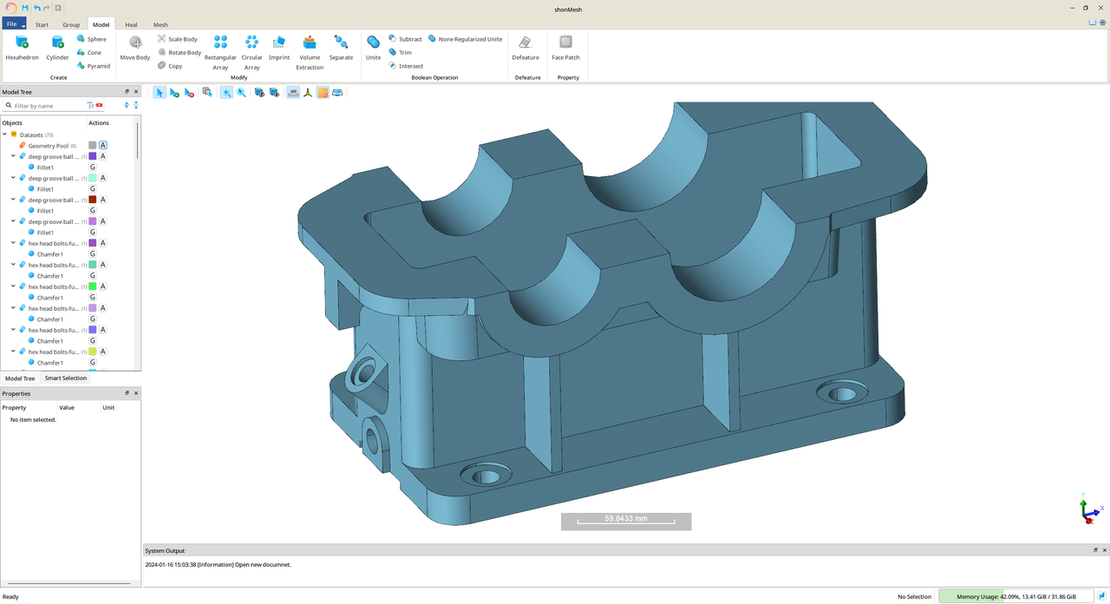Click the Cylinder create icon

(x=57, y=43)
